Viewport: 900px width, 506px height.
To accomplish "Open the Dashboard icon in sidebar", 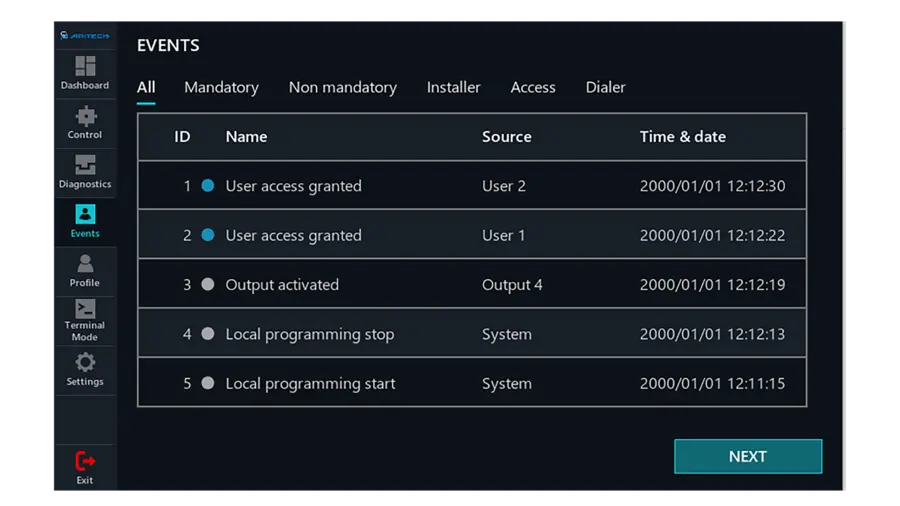I will pos(85,67).
